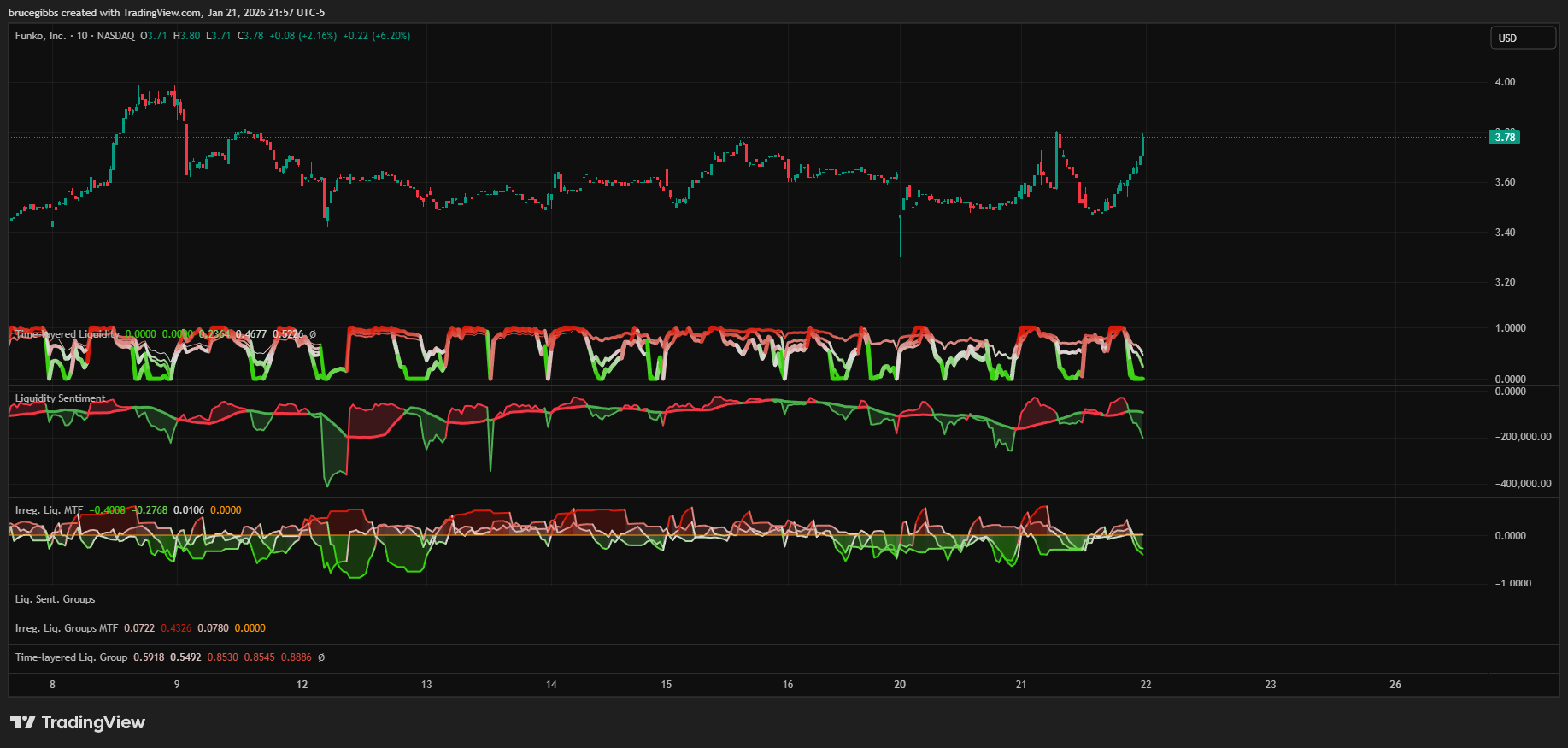Click the Time-layered Liq. Group legend name
The width and height of the screenshot is (1568, 748).
71,657
